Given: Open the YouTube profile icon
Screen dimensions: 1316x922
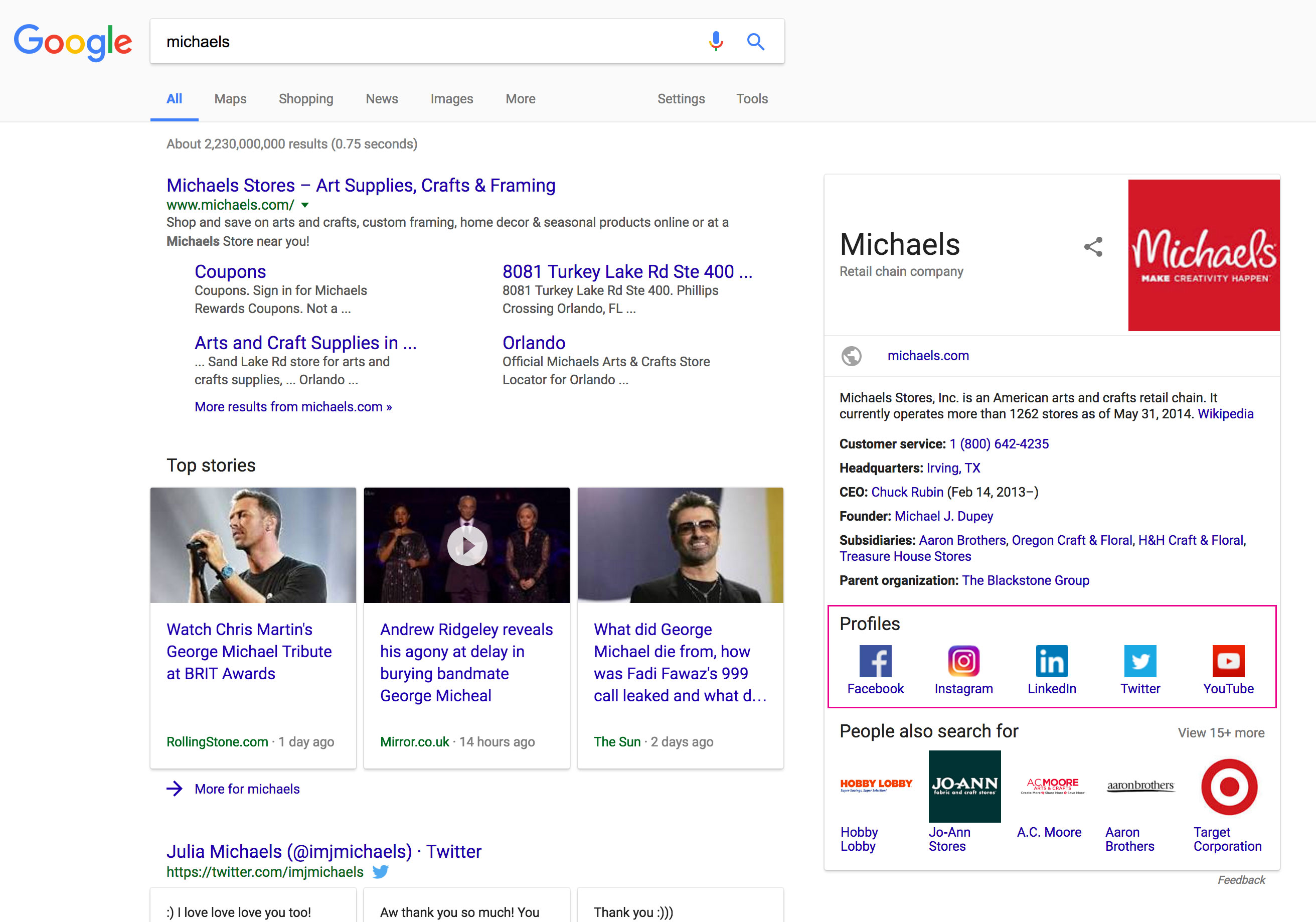Looking at the screenshot, I should (1228, 661).
